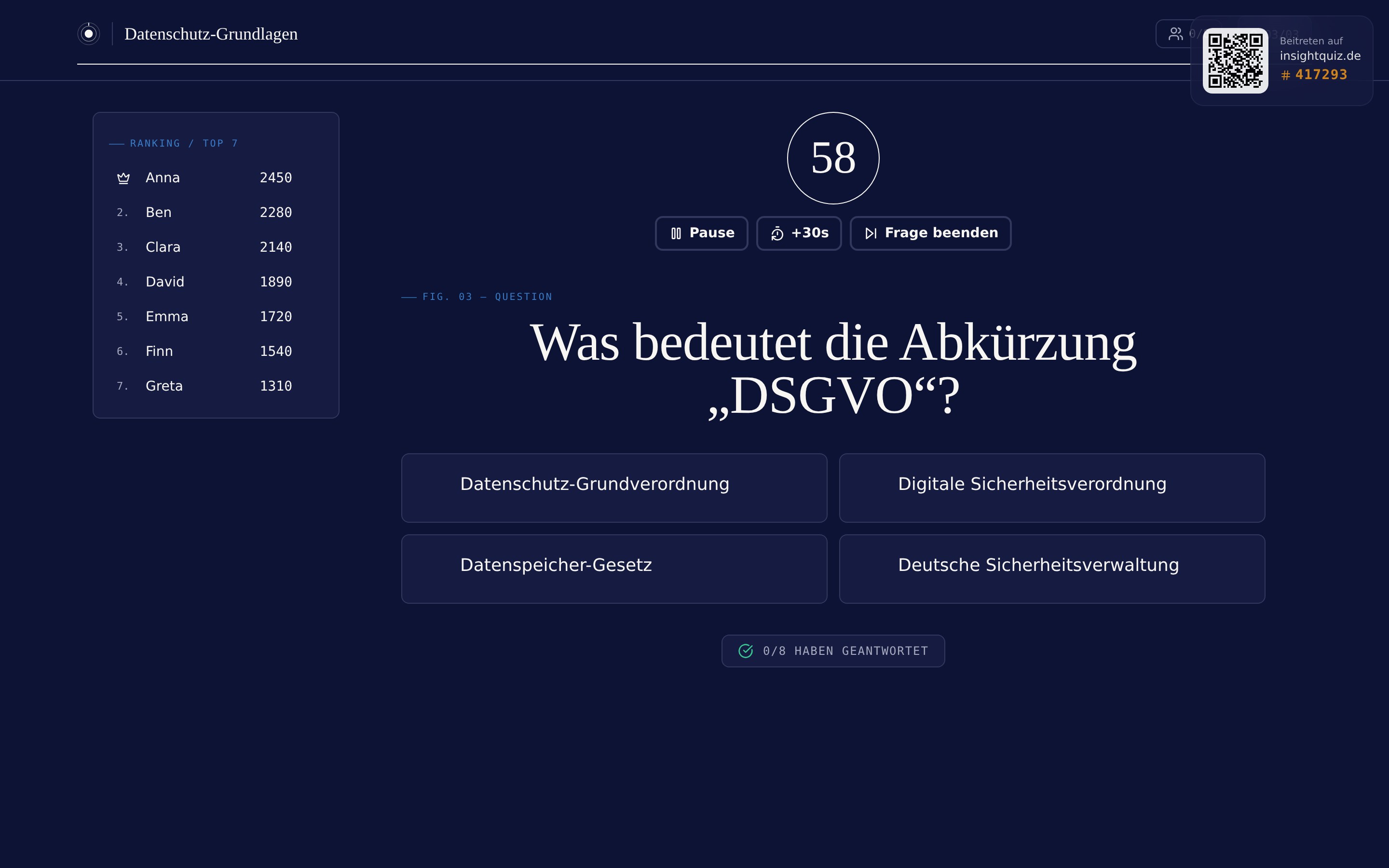Select Clara in the ranking list
The image size is (1389, 868).
216,247
